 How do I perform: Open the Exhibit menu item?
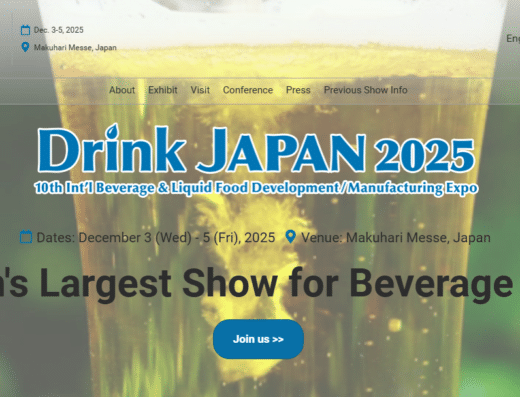click(x=163, y=90)
